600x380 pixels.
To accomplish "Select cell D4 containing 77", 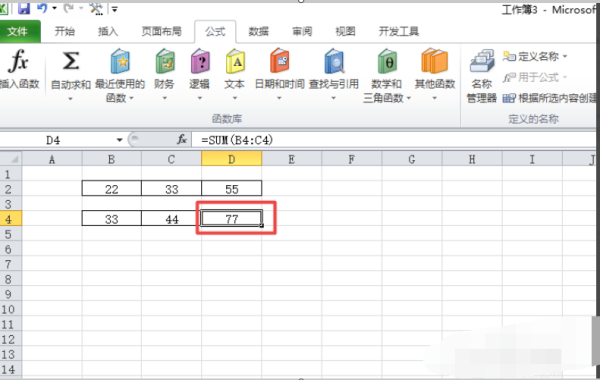I will click(232, 219).
